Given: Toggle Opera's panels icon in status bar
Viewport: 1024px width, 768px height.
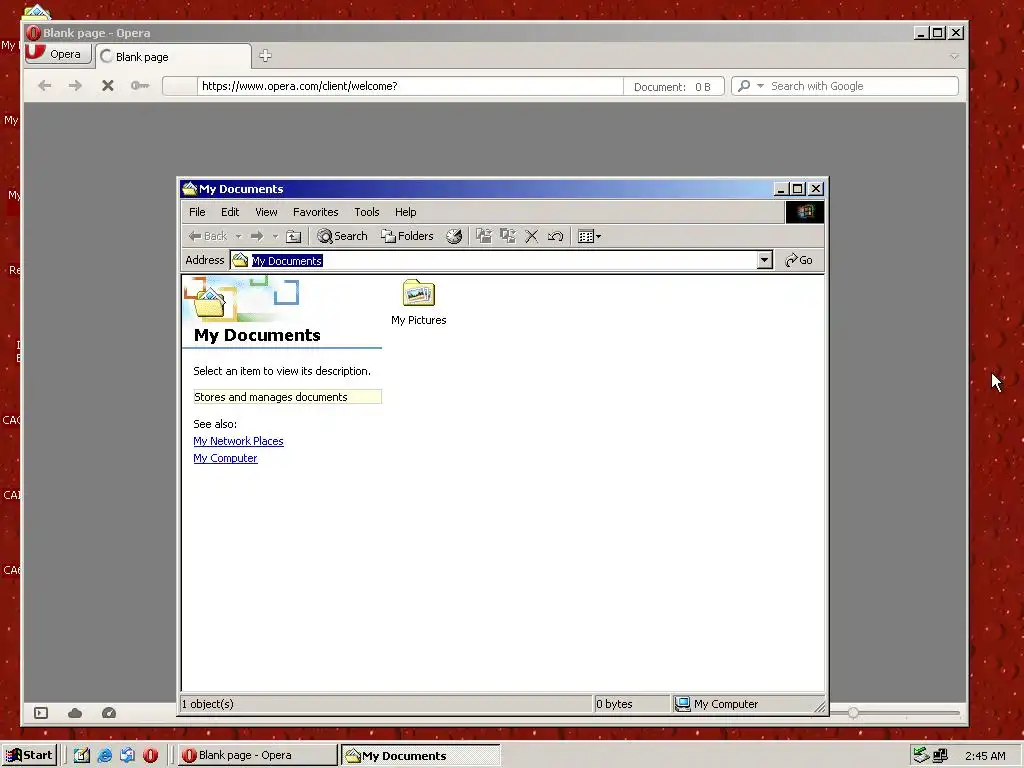Looking at the screenshot, I should click(x=41, y=713).
